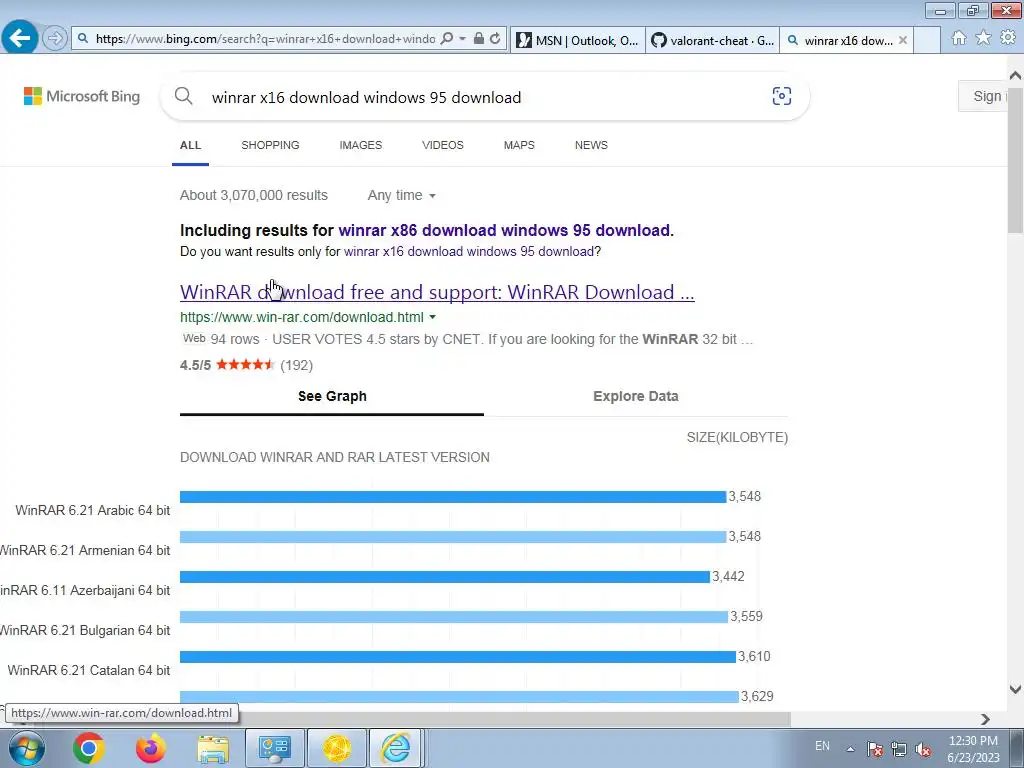
Task: Click the green win-rar.com/download.html URL text
Action: tap(302, 317)
